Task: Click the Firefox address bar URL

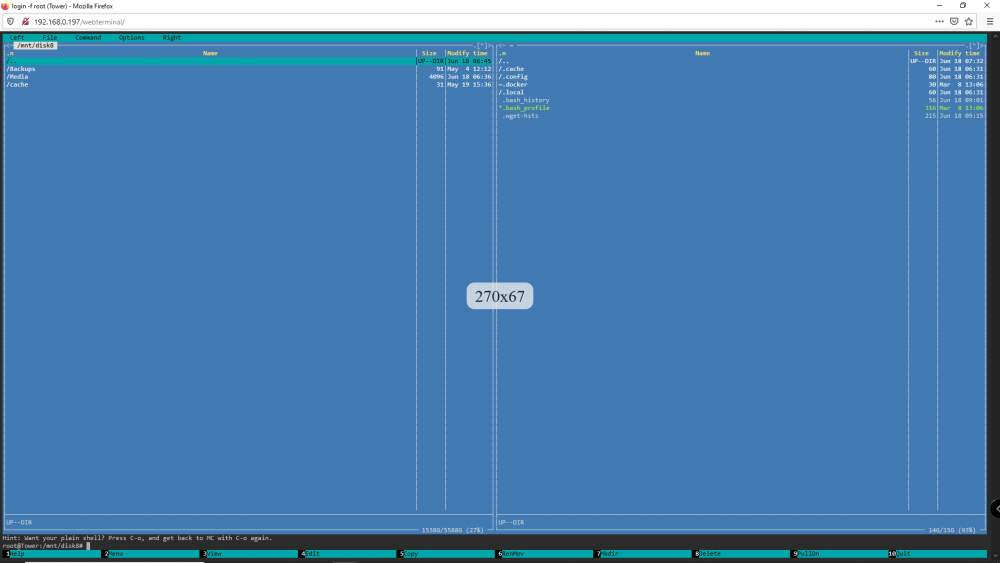Action: (79, 22)
